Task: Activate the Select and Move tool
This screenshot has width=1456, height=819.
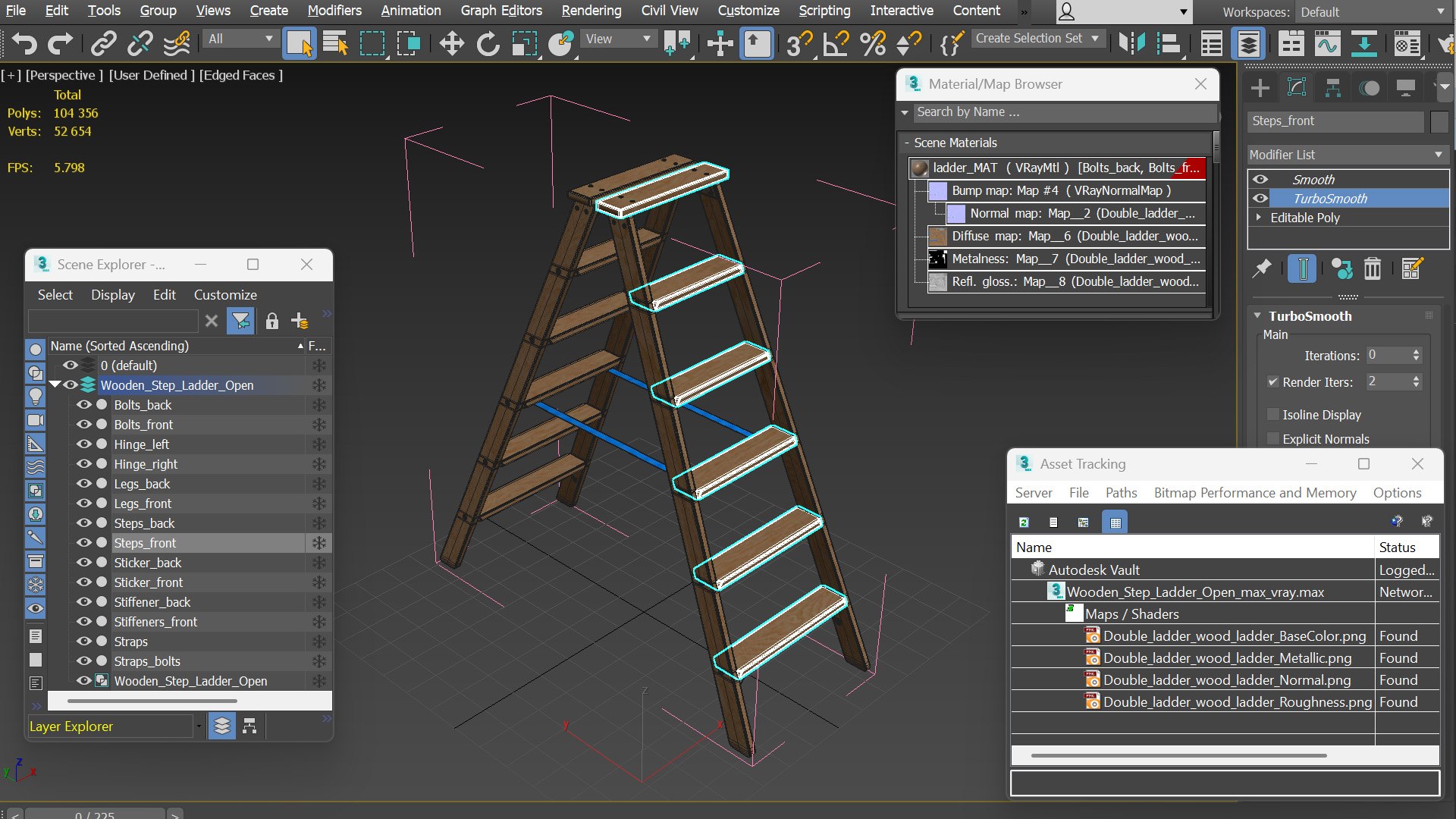Action: tap(451, 43)
